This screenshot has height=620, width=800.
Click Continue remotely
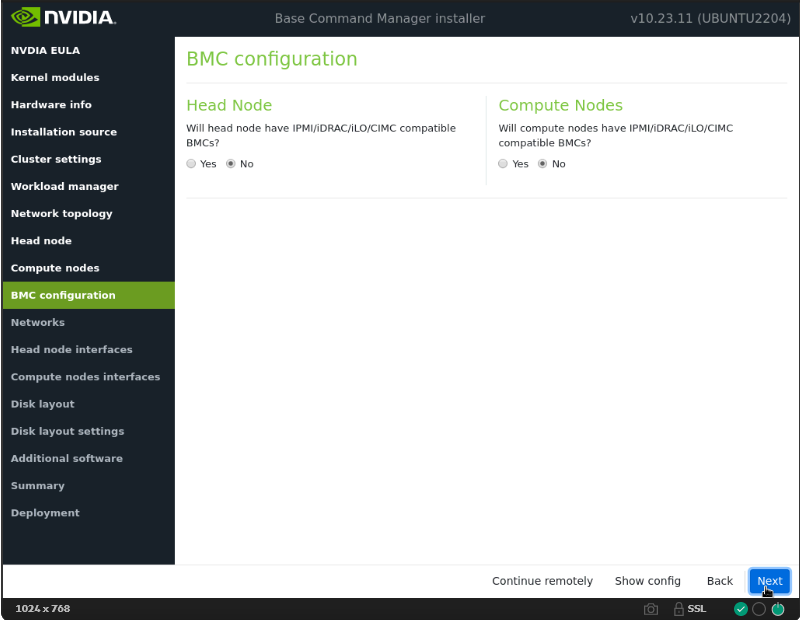[542, 581]
